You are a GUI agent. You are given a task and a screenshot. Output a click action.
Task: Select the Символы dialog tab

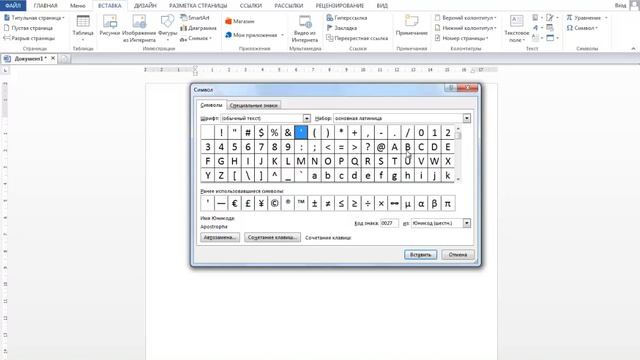coord(211,105)
